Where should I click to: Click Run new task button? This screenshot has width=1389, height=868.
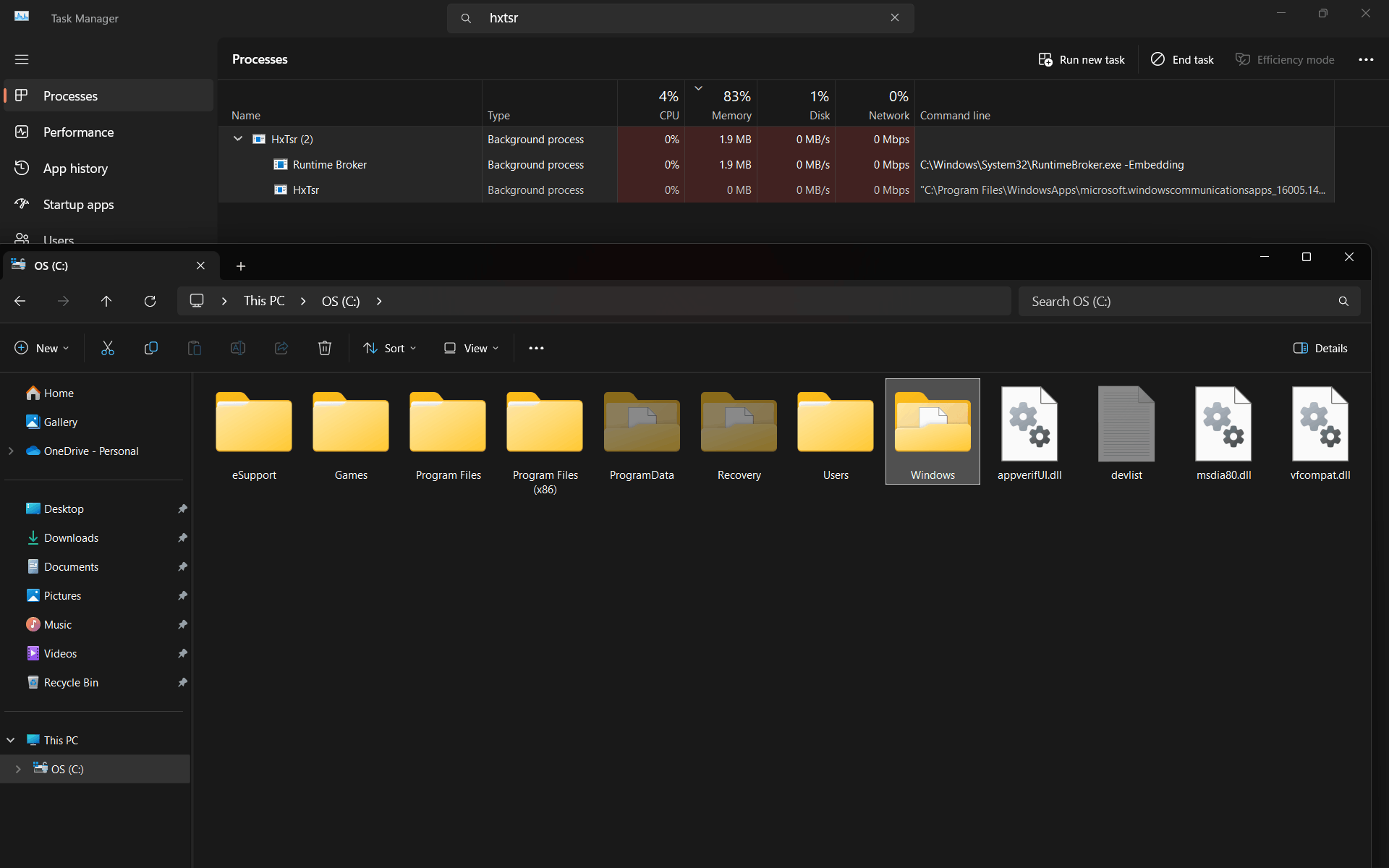point(1082,59)
